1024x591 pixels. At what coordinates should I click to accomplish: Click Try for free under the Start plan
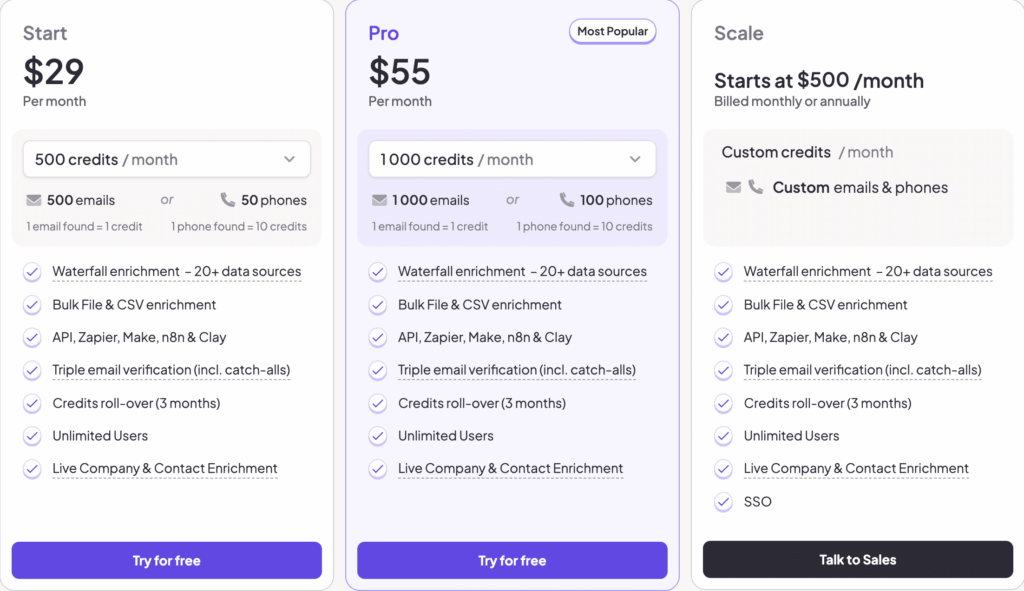(x=166, y=560)
